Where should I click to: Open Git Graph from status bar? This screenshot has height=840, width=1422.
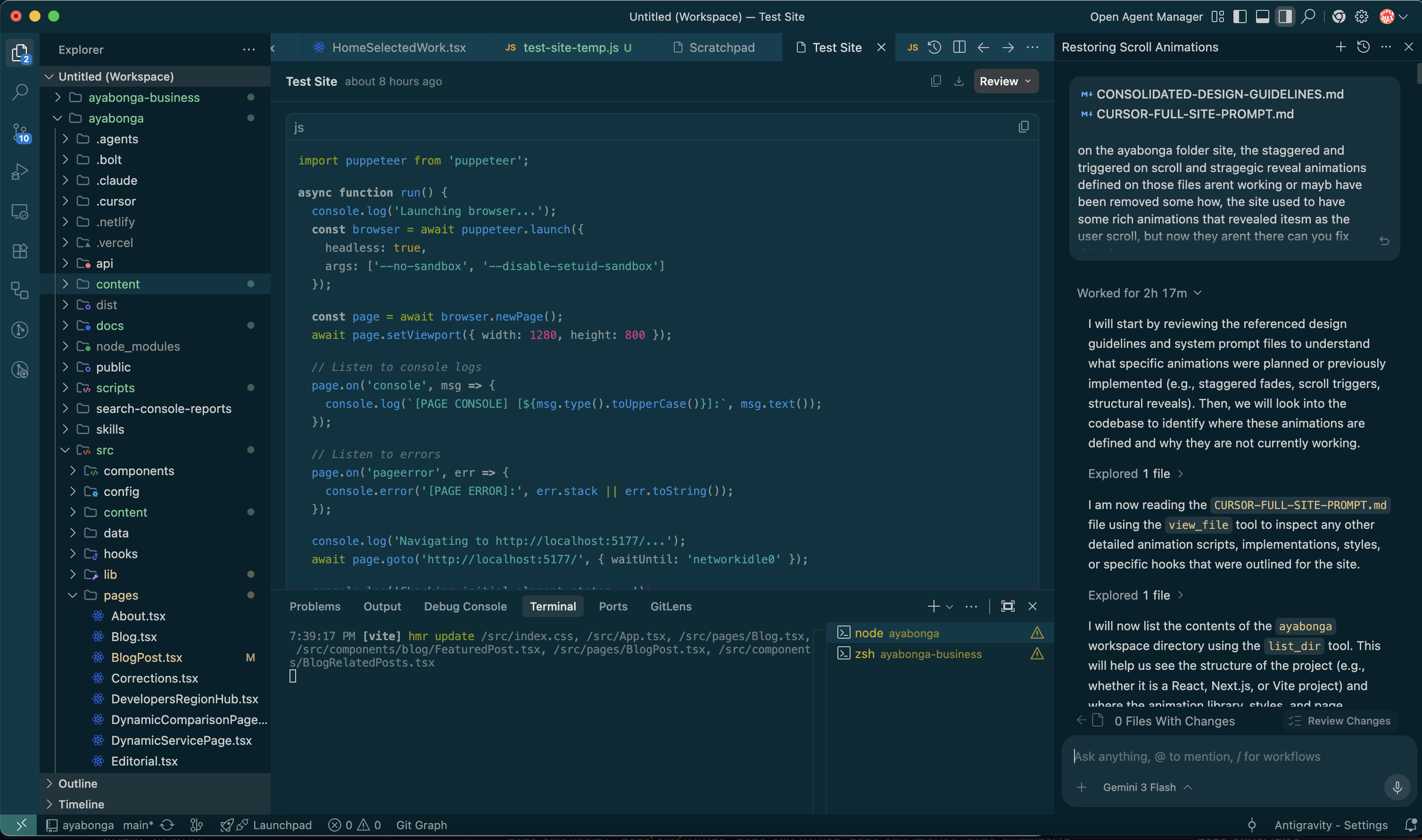pos(421,825)
